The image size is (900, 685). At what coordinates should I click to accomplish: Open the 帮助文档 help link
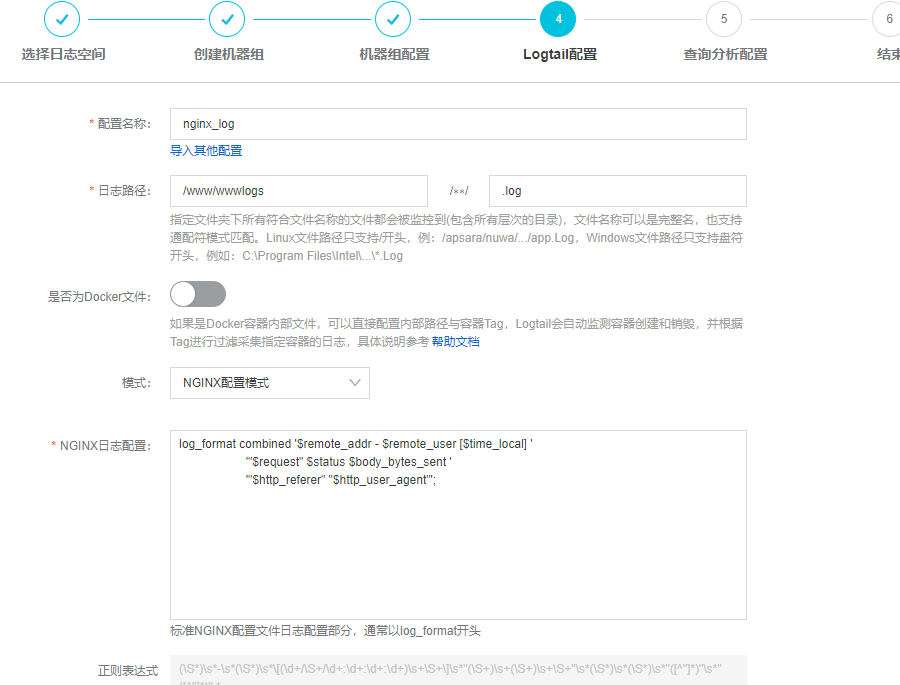coord(455,342)
